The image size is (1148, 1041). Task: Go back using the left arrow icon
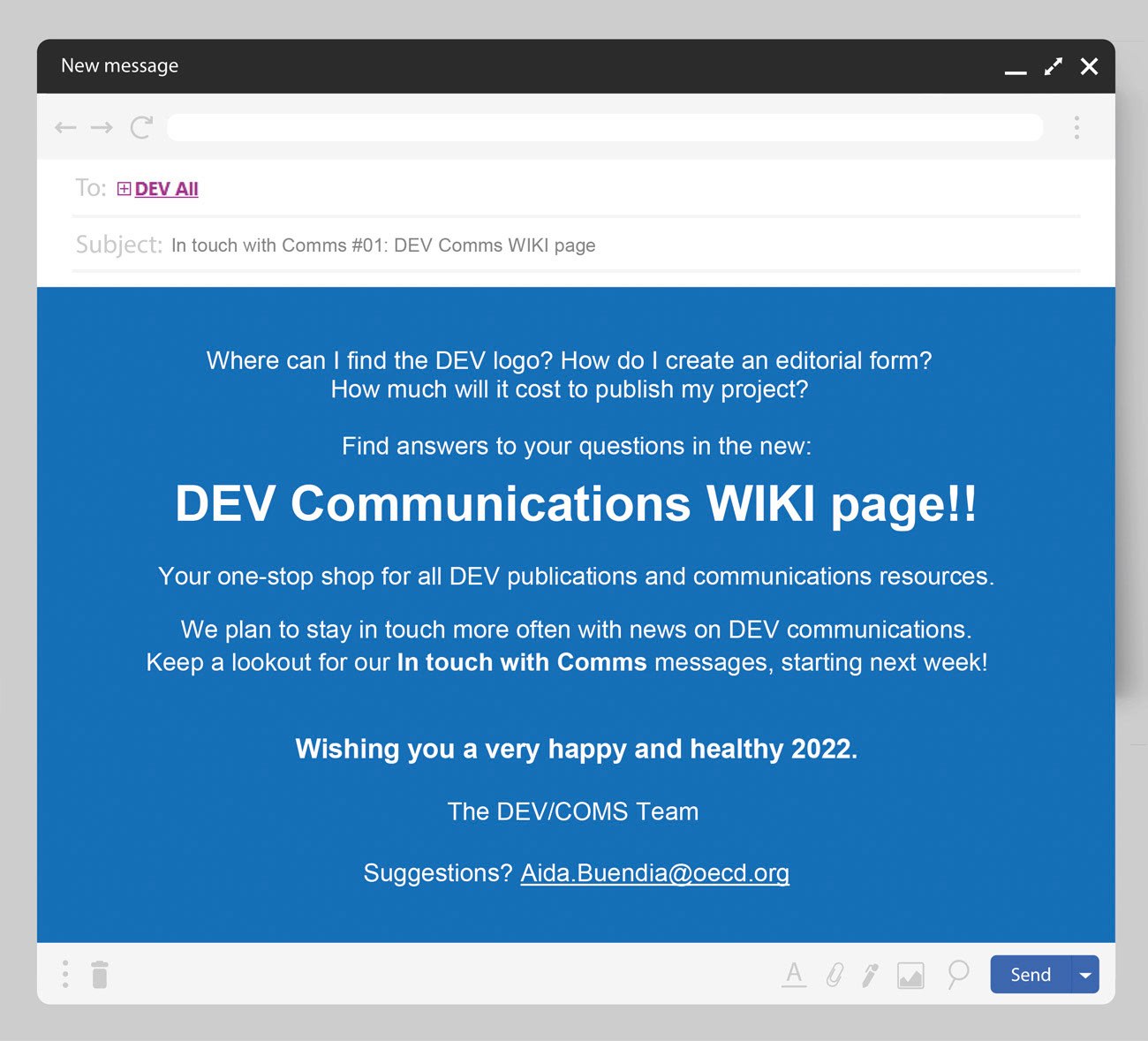click(65, 127)
